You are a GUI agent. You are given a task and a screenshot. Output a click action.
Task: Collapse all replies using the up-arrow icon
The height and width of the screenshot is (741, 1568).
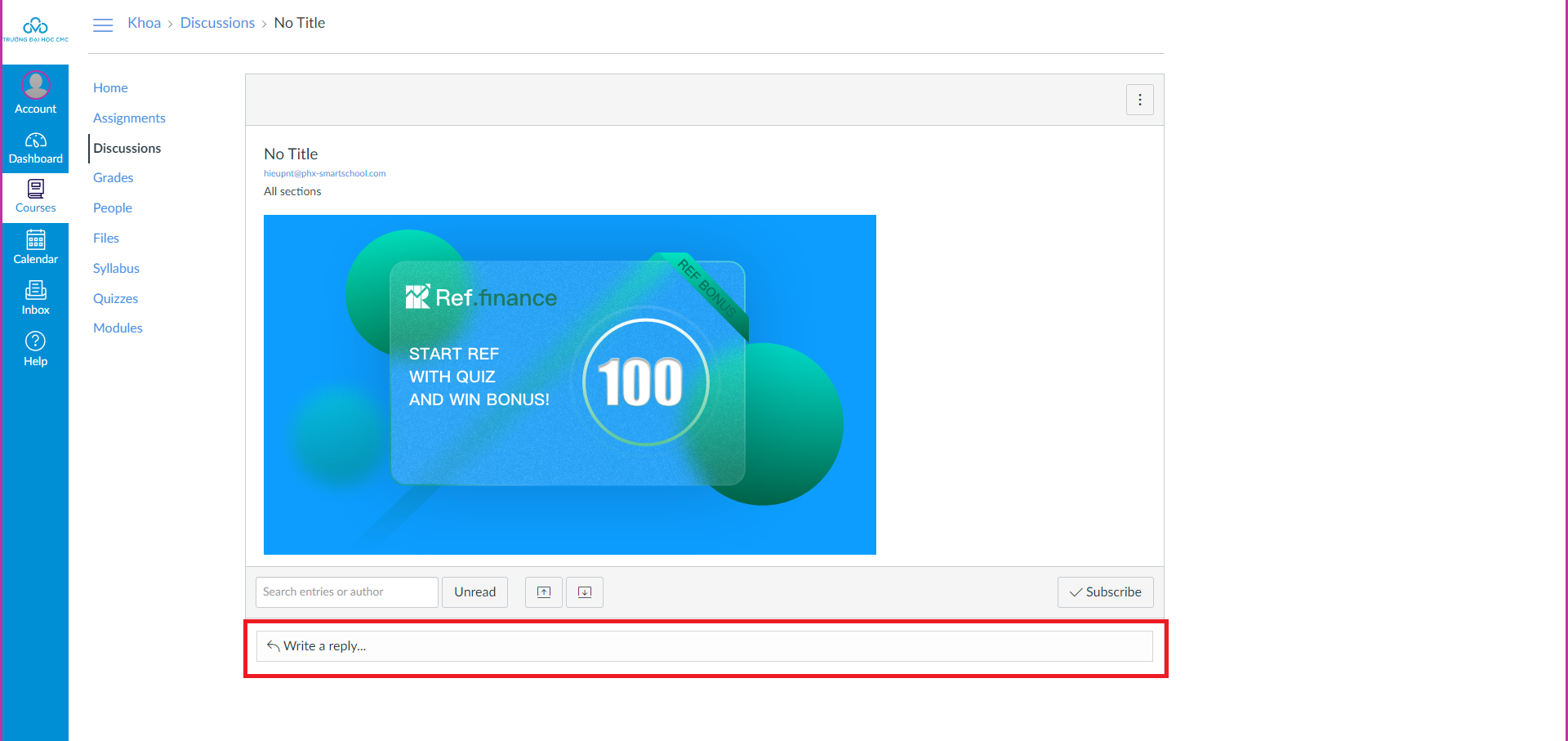544,592
